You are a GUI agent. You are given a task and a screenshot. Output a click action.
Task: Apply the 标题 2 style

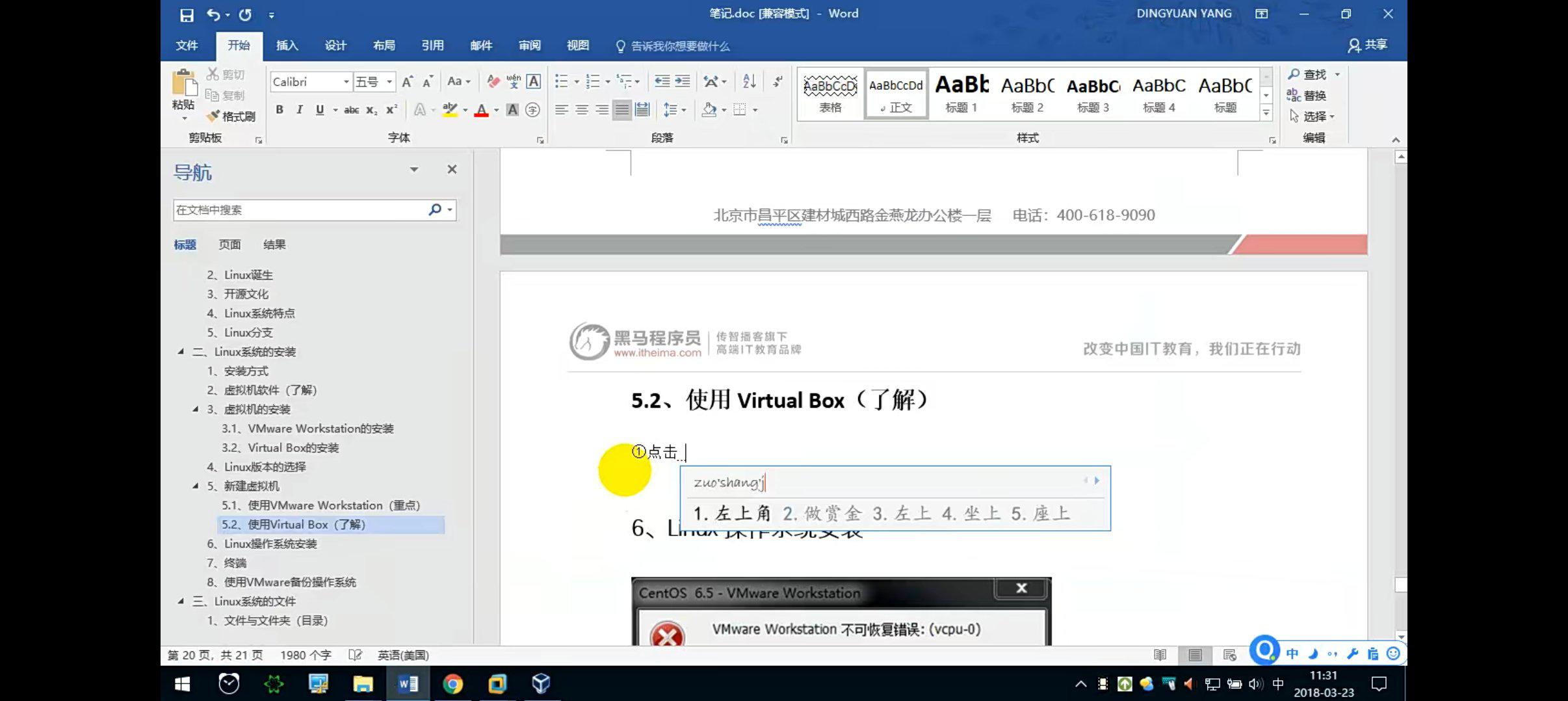coord(1027,94)
